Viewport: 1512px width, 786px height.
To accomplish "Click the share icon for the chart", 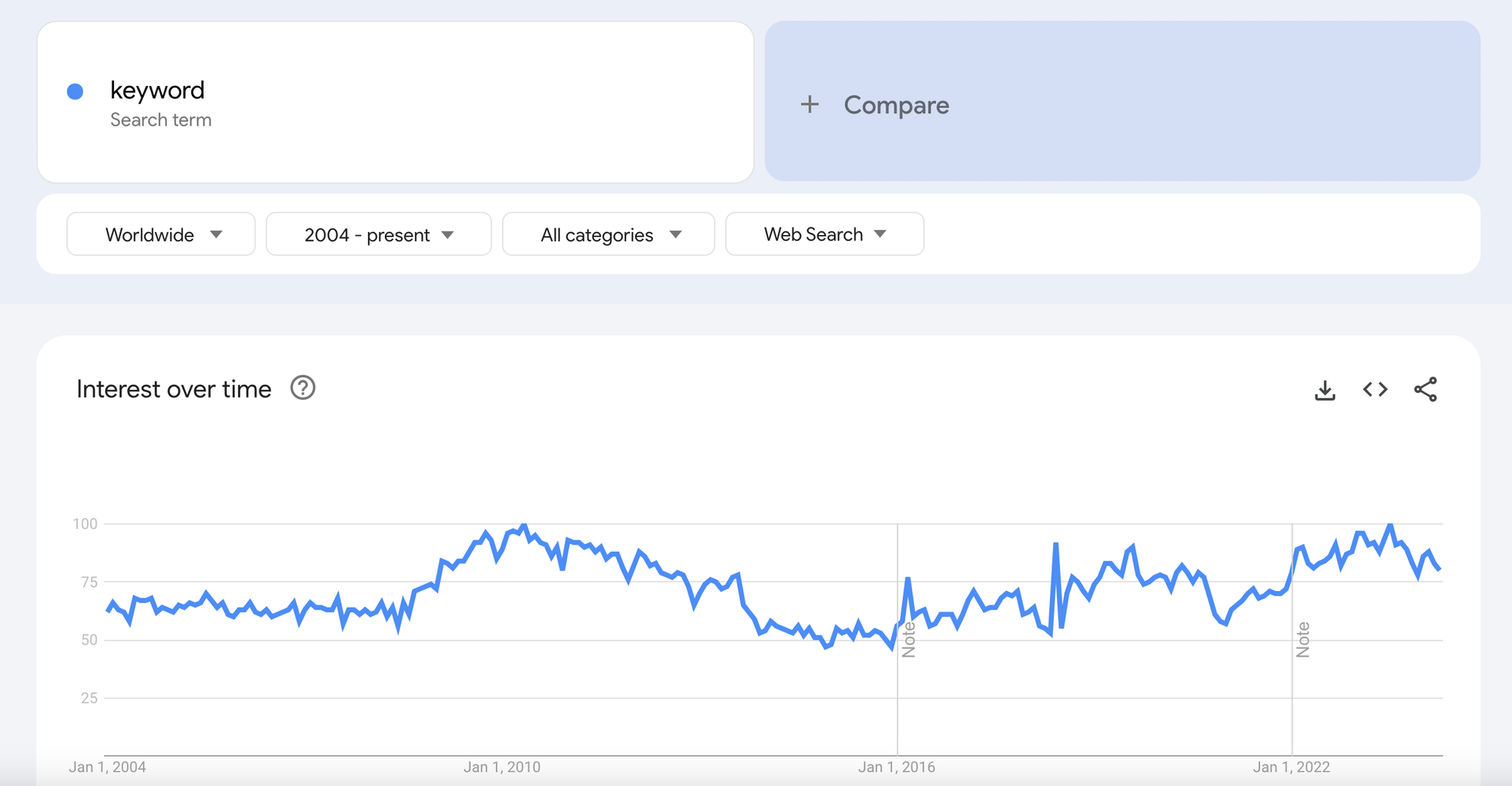I will click(x=1427, y=389).
